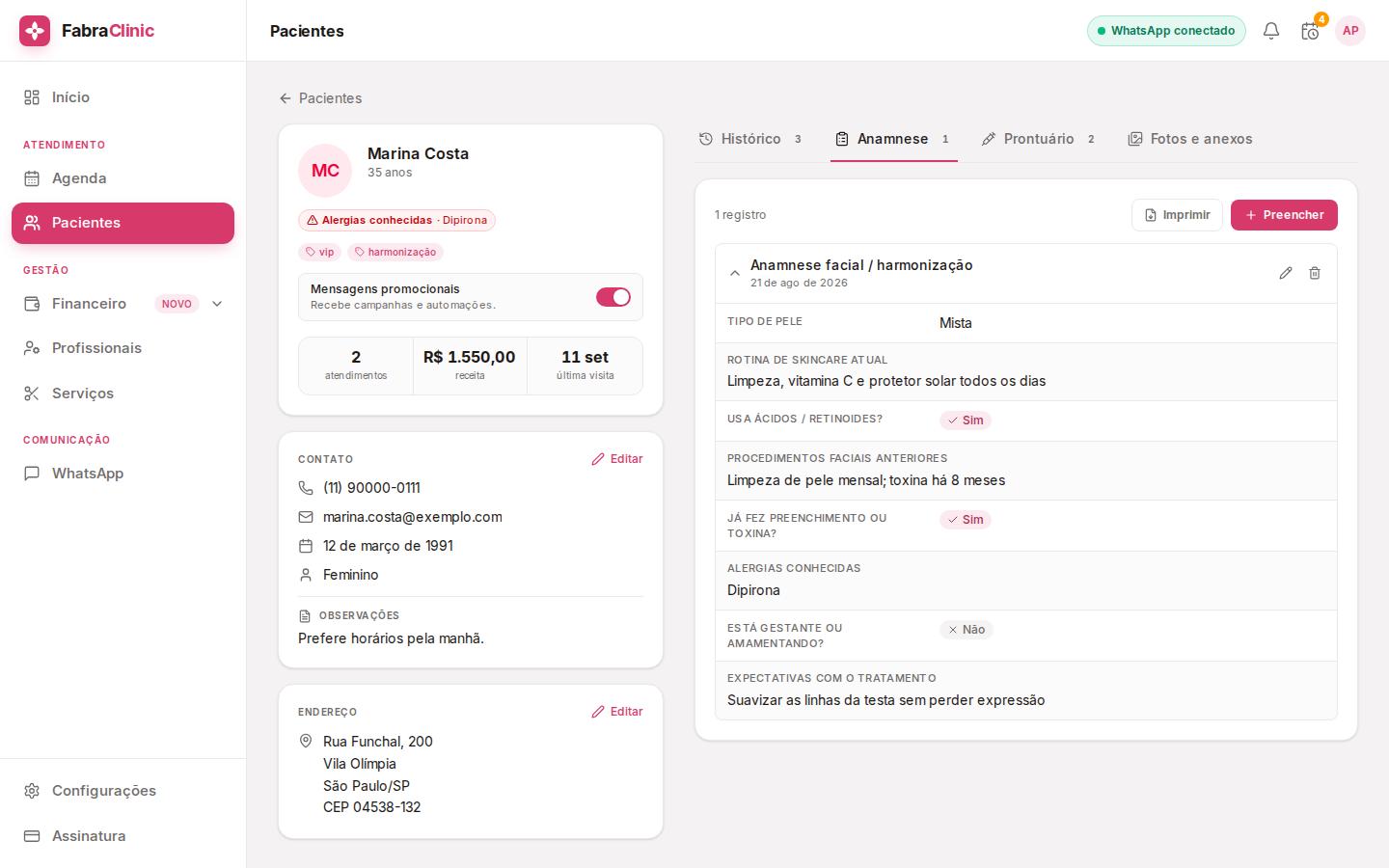The image size is (1389, 868).
Task: Click the FabraClinic logo icon
Action: [35, 31]
